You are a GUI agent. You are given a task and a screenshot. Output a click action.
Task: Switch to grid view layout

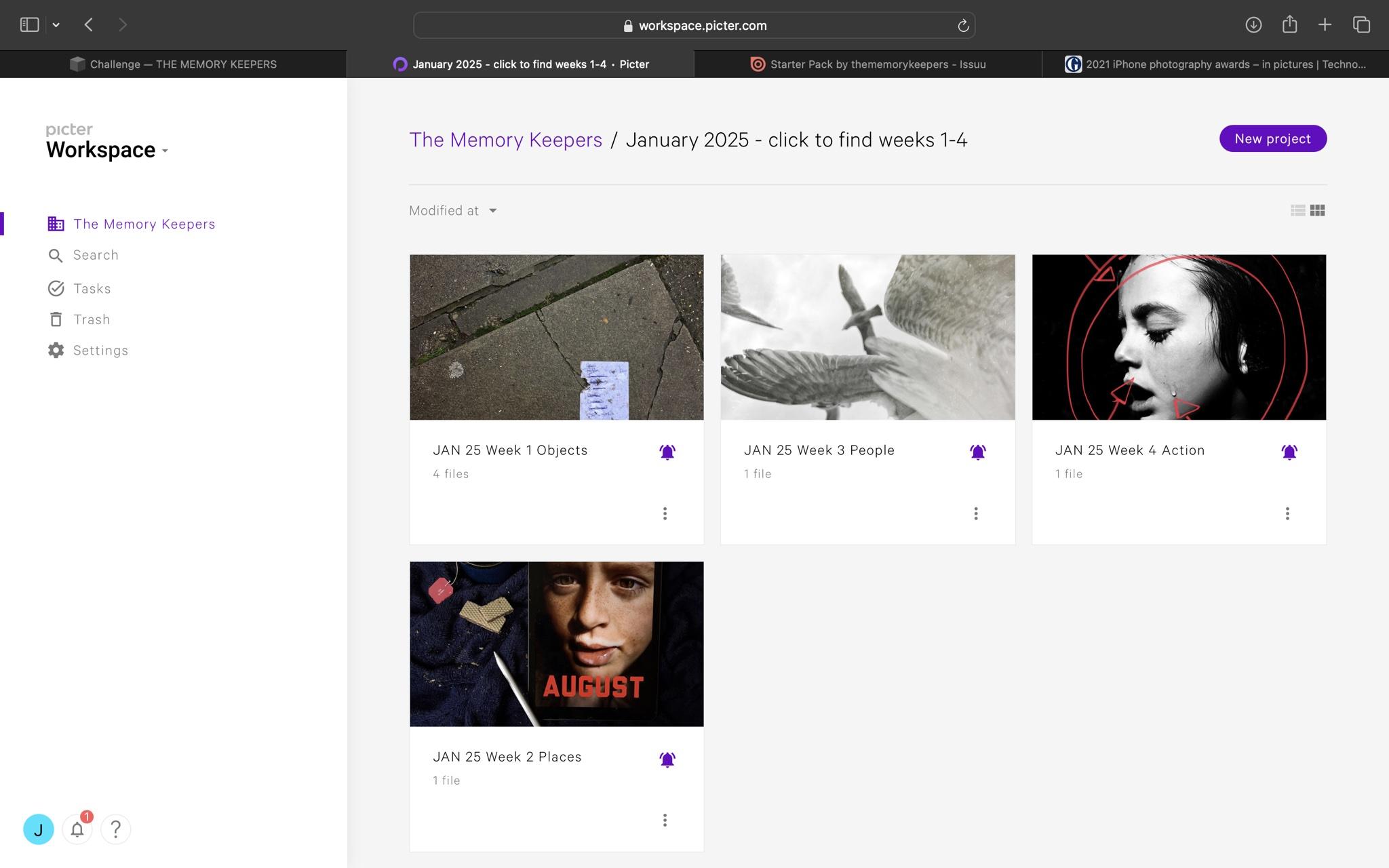1317,210
